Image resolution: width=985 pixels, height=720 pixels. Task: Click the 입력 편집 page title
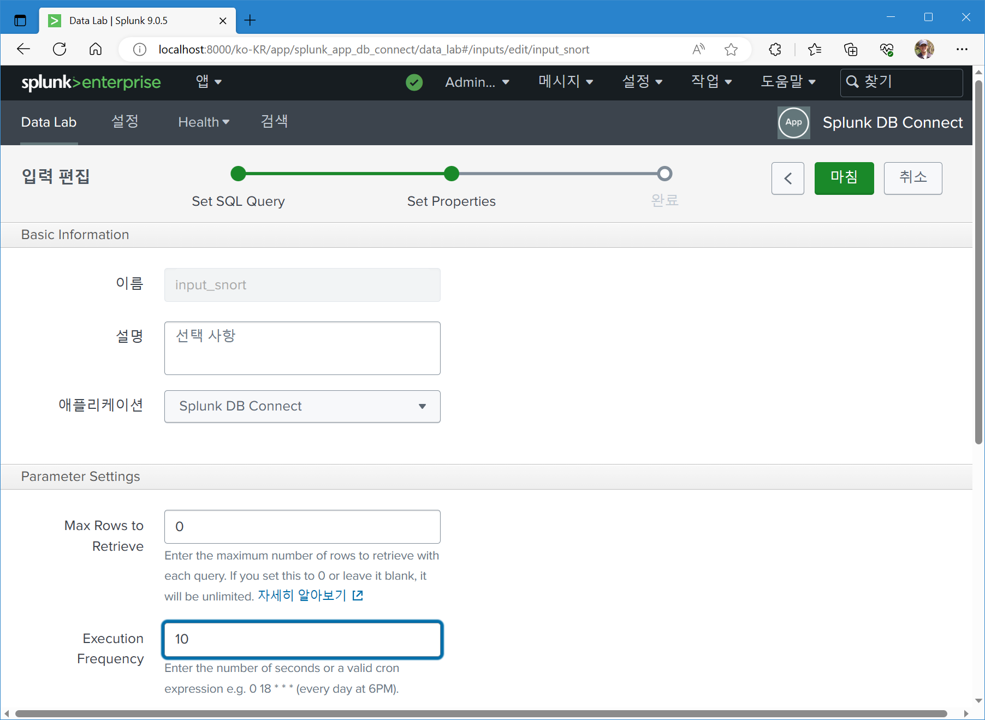56,177
